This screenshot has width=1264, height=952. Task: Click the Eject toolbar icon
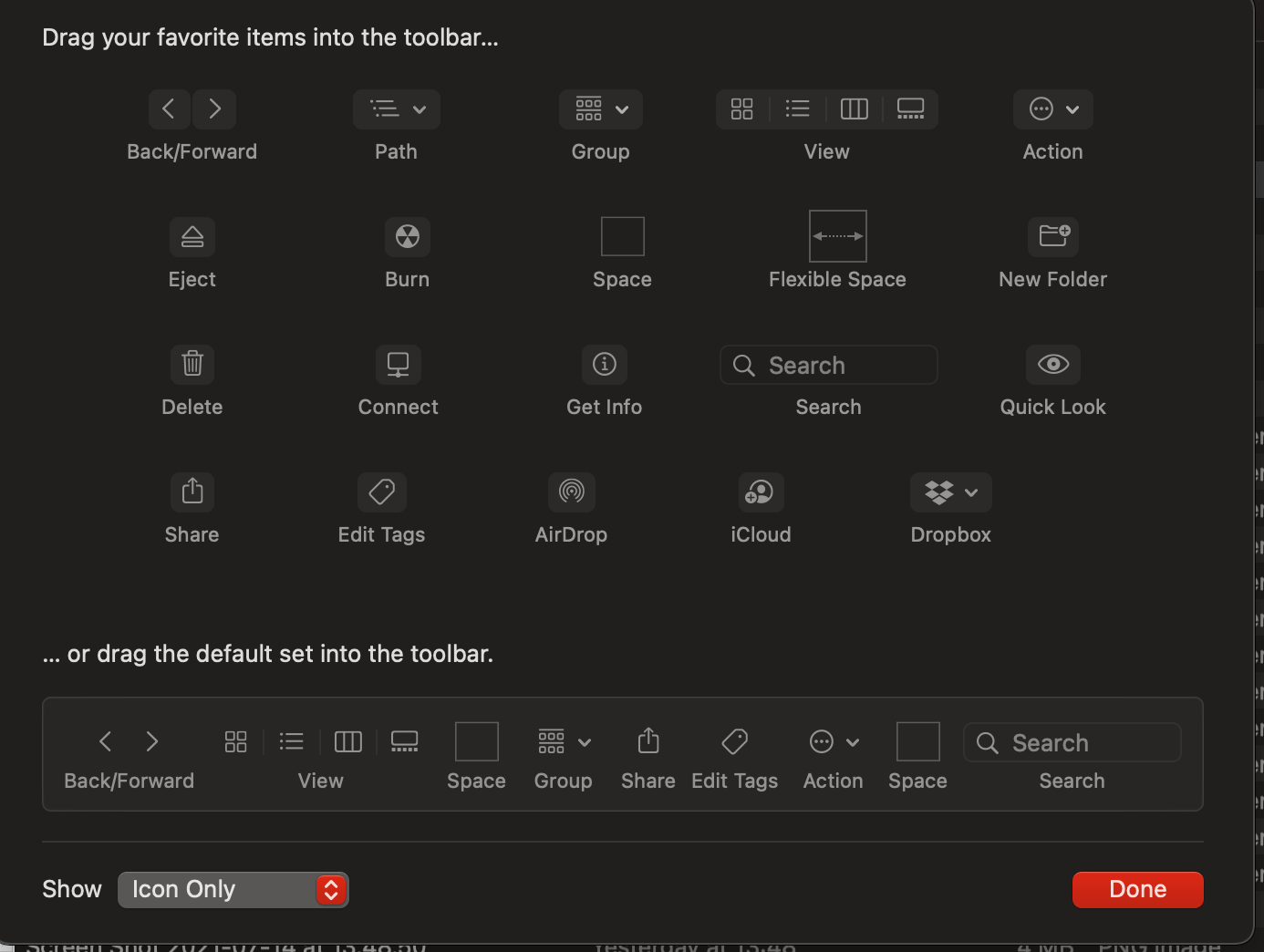coord(192,236)
